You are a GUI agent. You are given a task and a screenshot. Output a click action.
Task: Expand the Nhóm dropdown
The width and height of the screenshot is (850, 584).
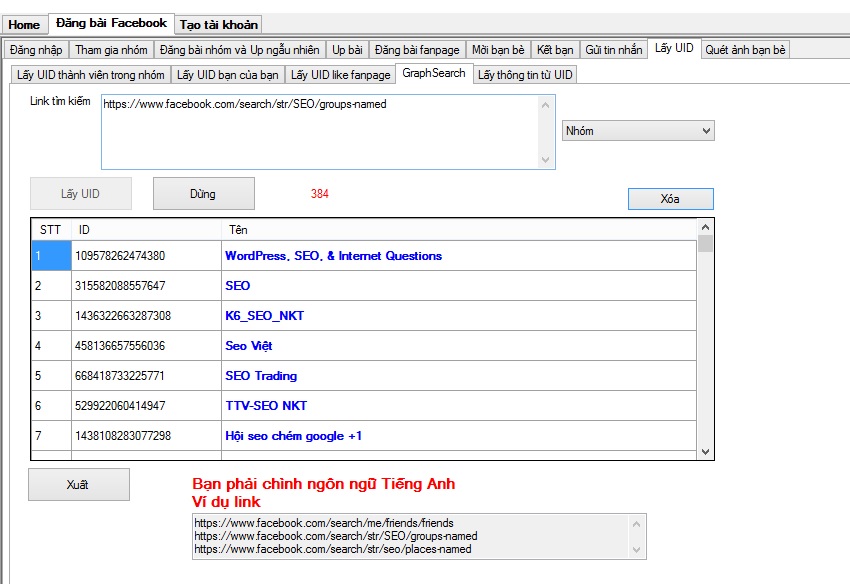638,131
